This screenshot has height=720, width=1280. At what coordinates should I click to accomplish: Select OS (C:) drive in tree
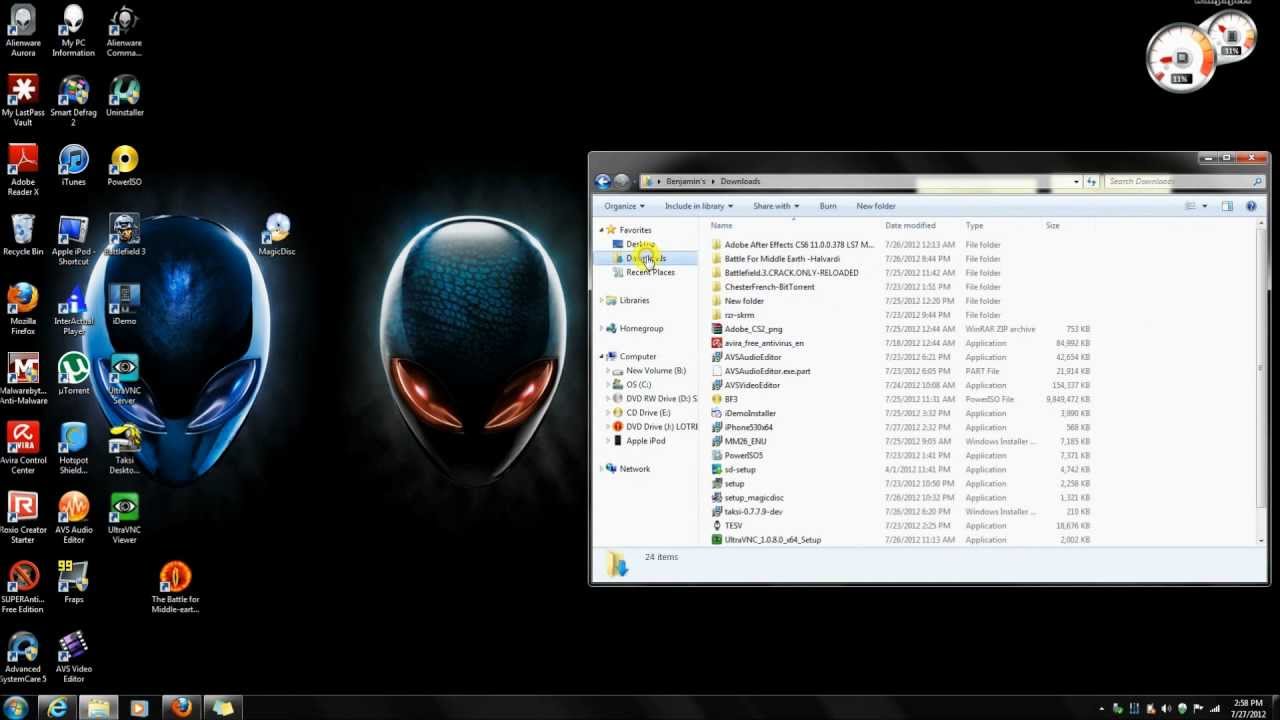tap(638, 384)
